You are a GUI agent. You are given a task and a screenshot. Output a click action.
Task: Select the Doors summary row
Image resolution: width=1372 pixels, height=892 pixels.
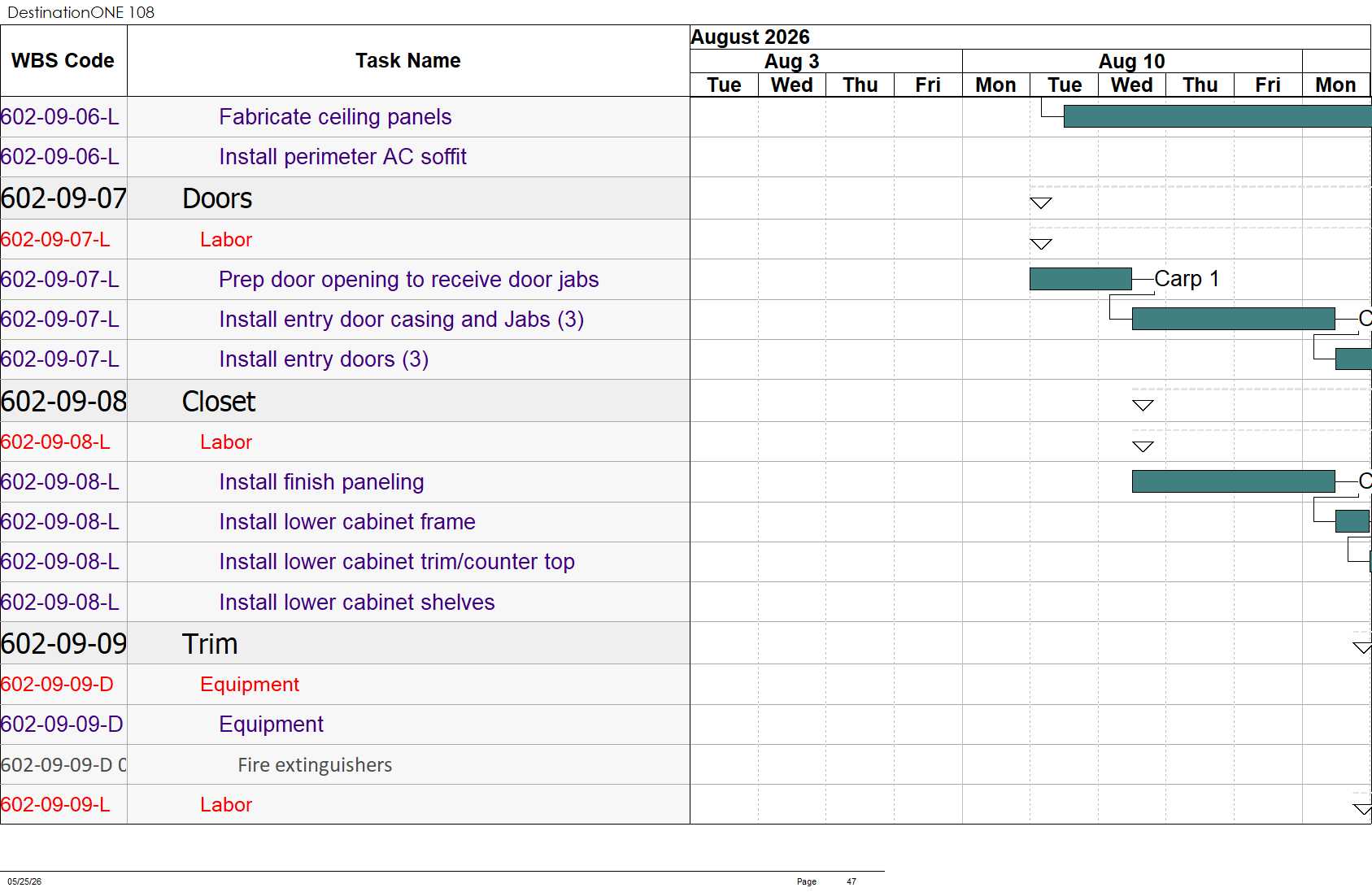pyautogui.click(x=217, y=198)
